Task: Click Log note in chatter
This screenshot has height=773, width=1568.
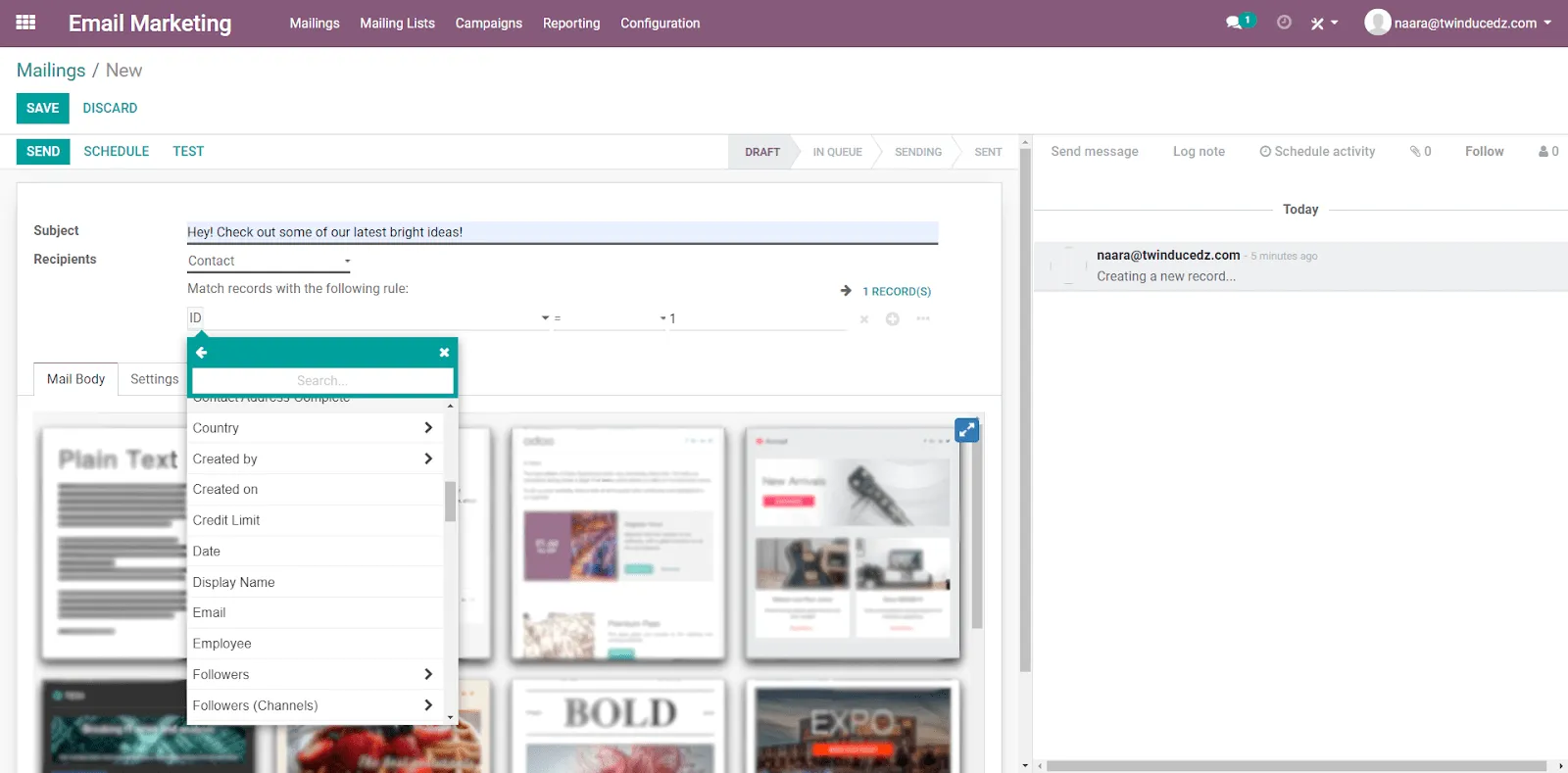Action: 1199,152
